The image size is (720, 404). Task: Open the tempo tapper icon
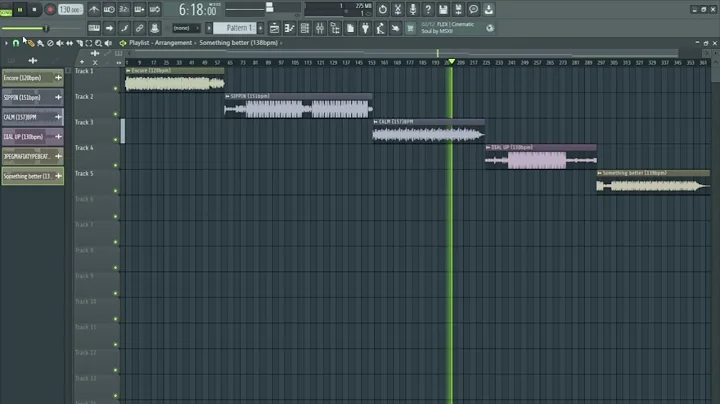point(380,28)
